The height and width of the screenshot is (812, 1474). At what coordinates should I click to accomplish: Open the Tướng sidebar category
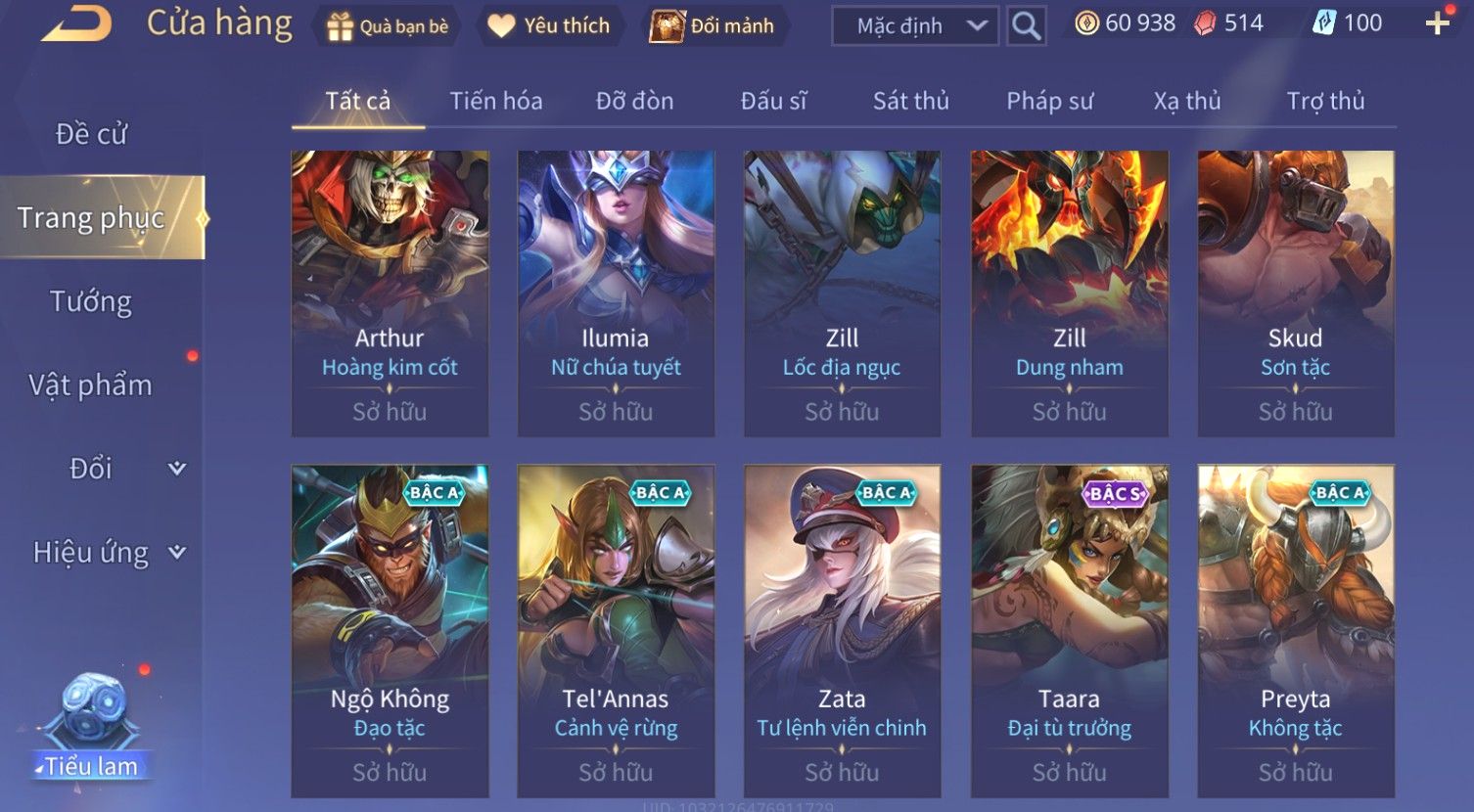point(91,301)
